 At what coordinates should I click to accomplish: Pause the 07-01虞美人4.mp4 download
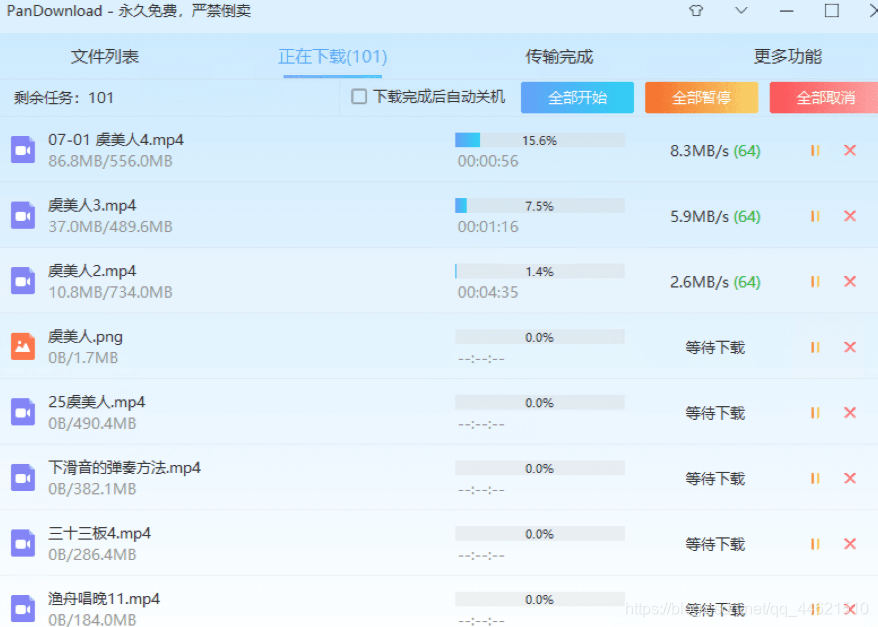815,150
